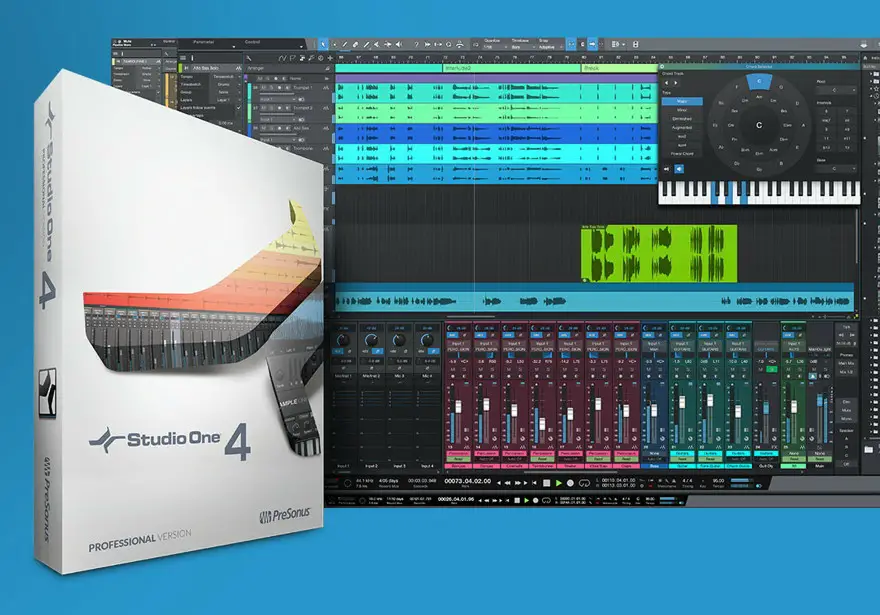Show automation curve icon above track list
This screenshot has height=615, width=880.
[x=282, y=58]
